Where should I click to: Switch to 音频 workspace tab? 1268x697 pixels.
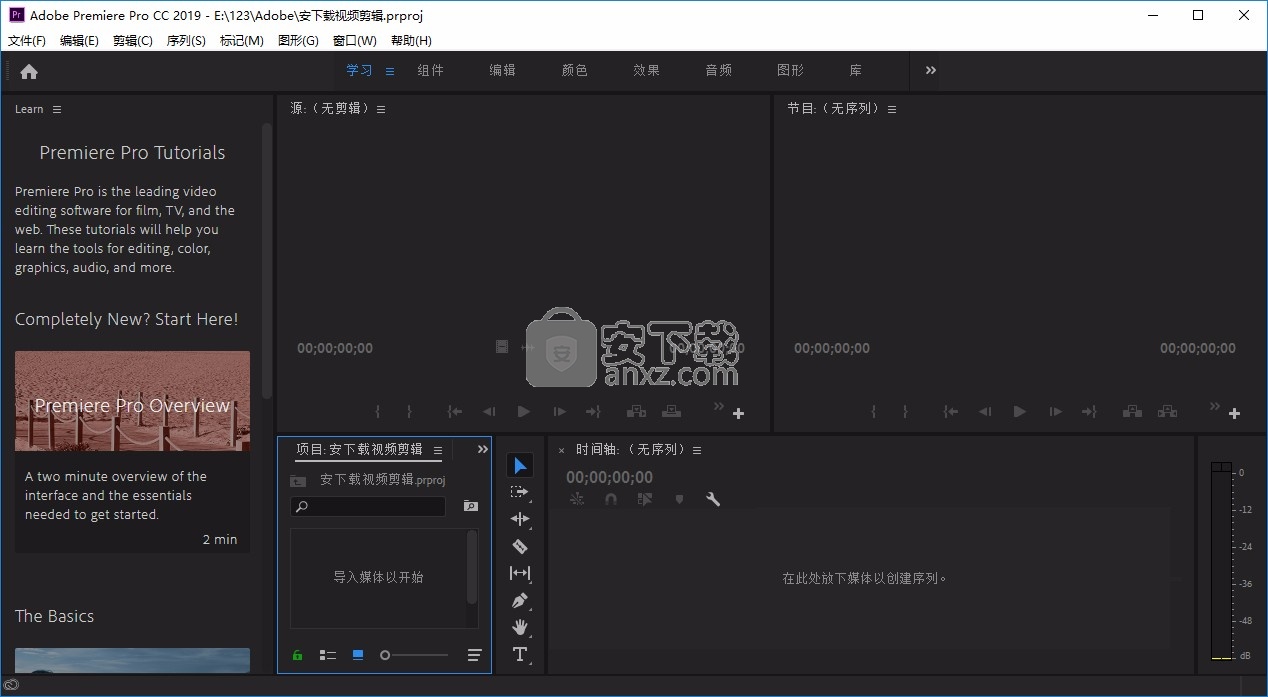719,70
